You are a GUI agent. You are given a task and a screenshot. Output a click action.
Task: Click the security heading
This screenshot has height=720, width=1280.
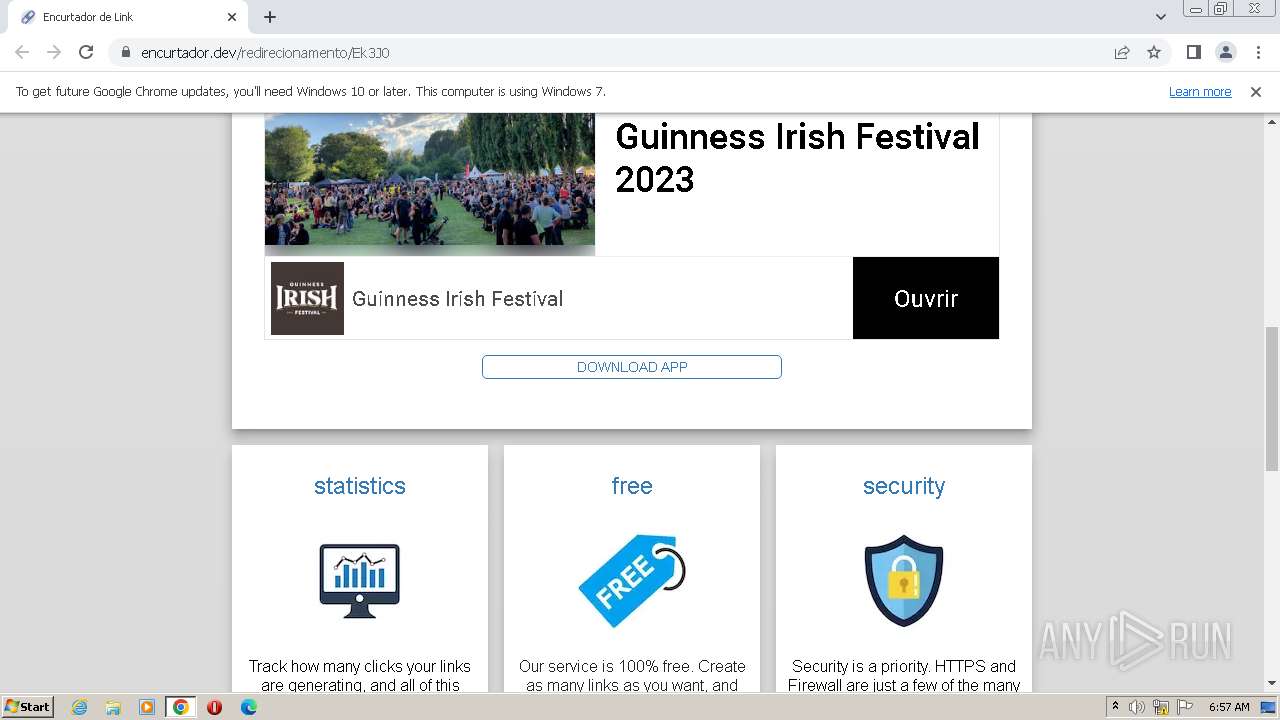[x=904, y=486]
